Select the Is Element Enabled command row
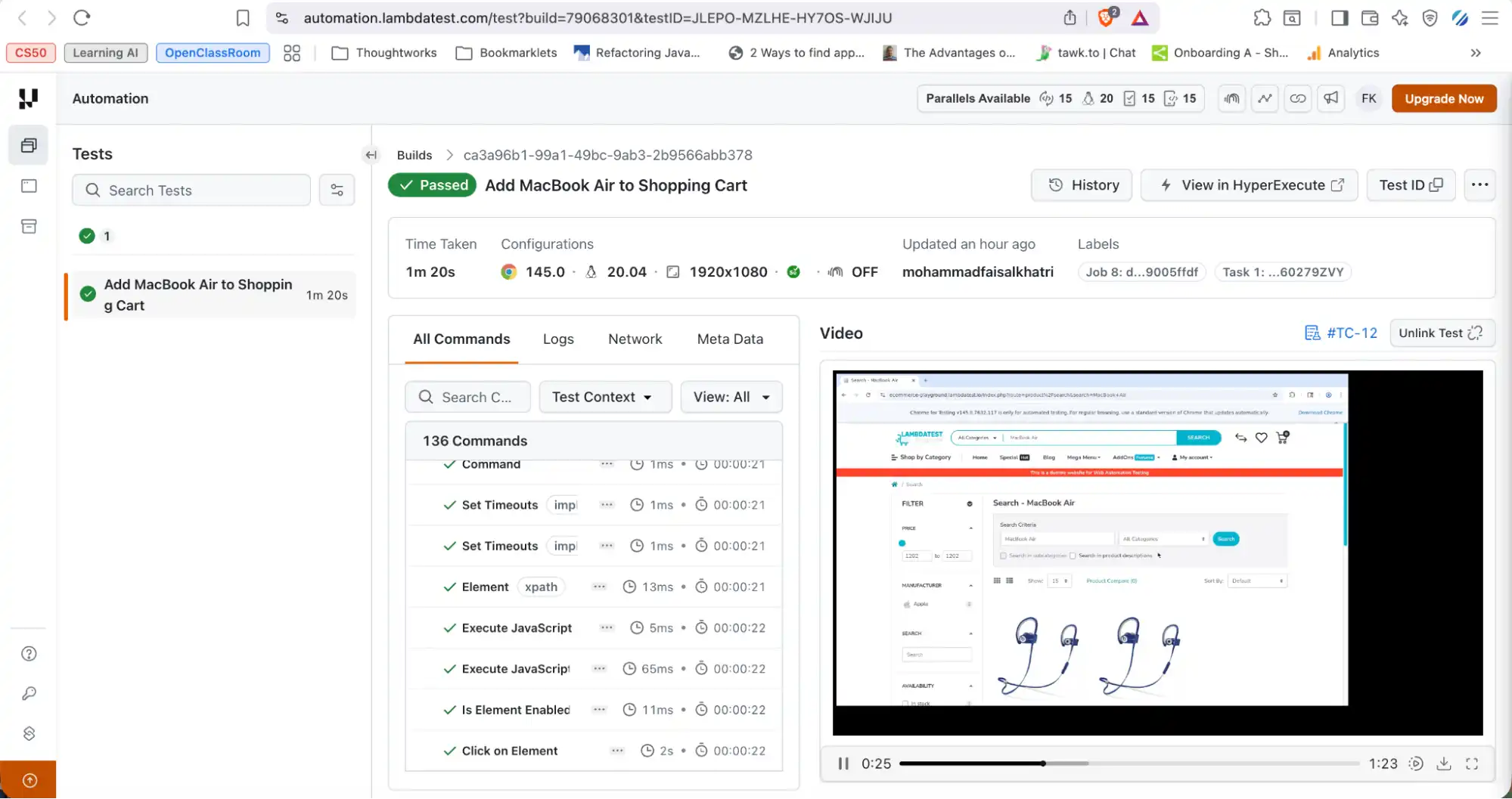 click(594, 710)
